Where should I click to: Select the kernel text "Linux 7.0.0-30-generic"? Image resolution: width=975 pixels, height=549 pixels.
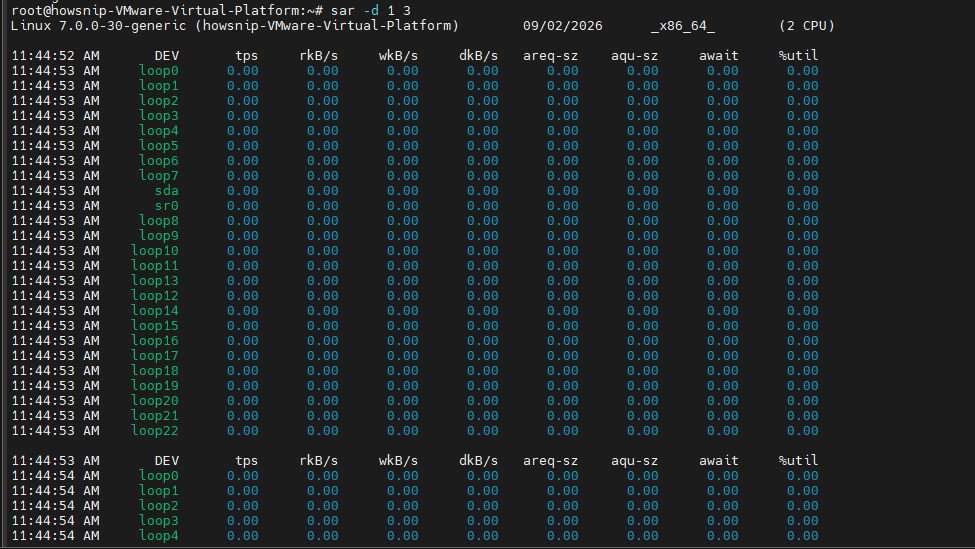coord(98,25)
